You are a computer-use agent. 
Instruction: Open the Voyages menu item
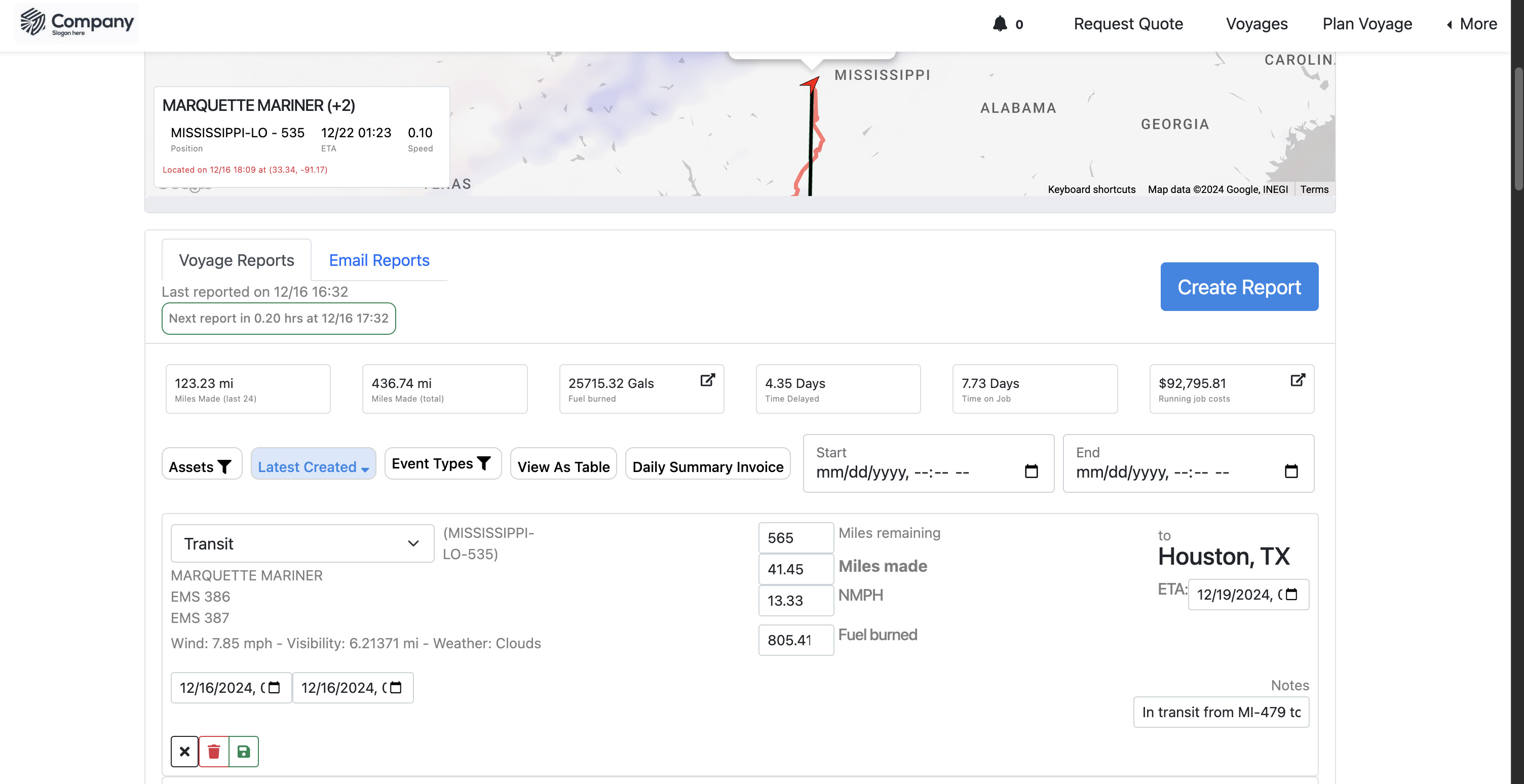pyautogui.click(x=1256, y=24)
